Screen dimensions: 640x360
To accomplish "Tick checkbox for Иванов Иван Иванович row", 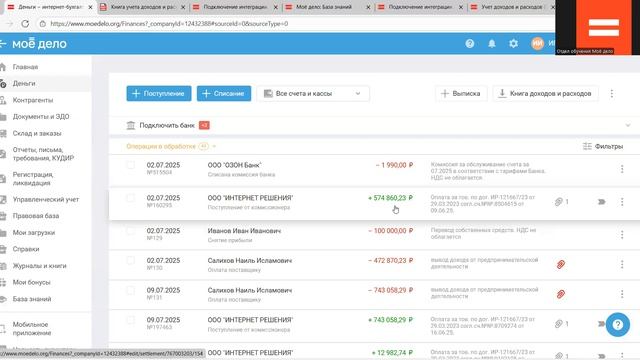I will pos(131,231).
